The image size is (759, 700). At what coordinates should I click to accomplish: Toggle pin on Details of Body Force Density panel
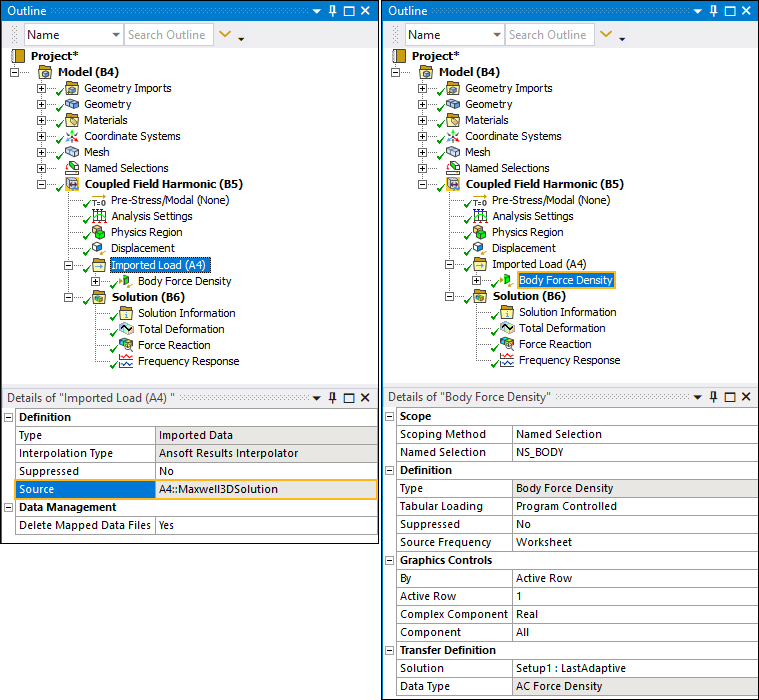713,397
